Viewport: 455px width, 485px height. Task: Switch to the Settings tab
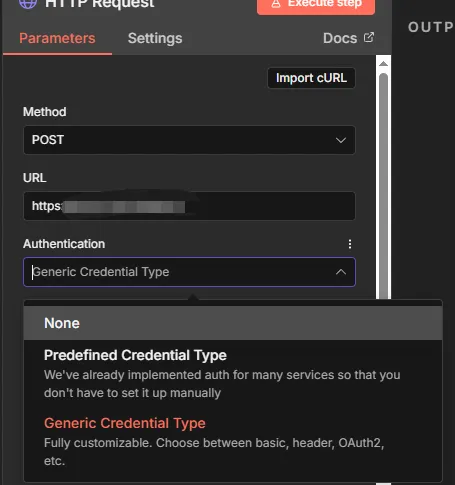tap(155, 38)
